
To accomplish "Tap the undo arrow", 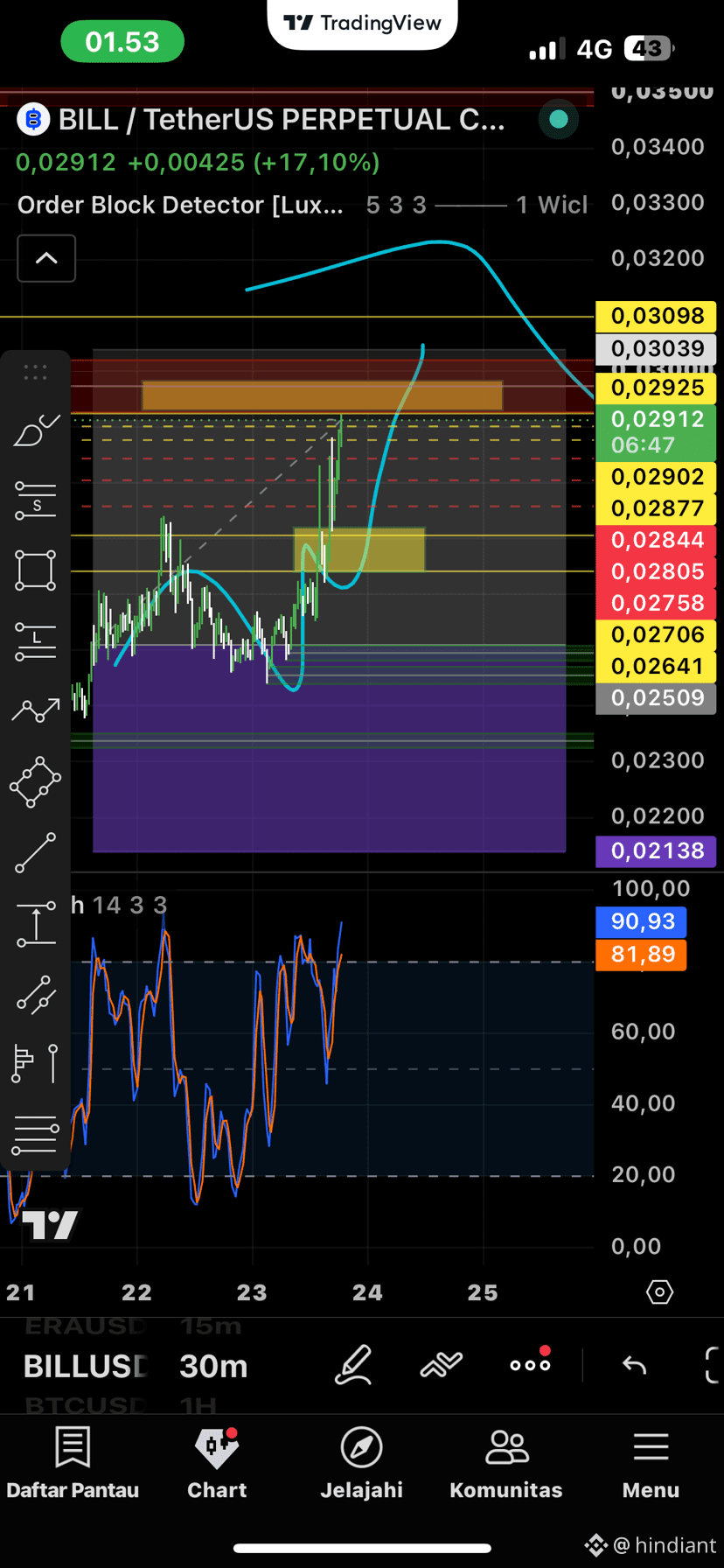I will click(634, 1365).
